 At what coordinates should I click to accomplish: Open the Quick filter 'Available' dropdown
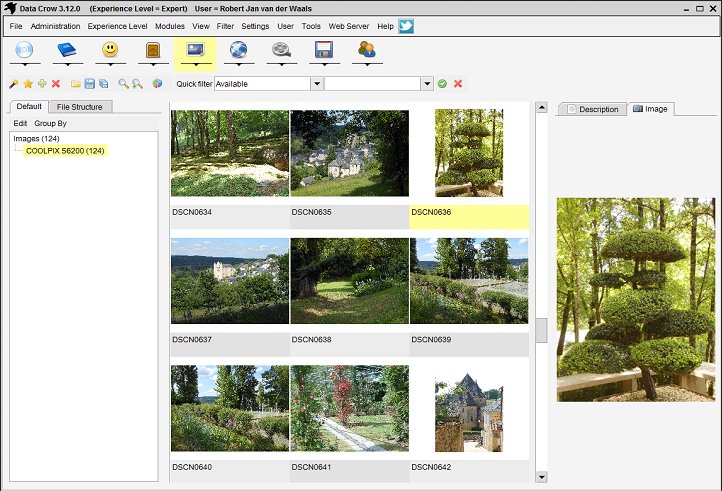click(x=317, y=84)
